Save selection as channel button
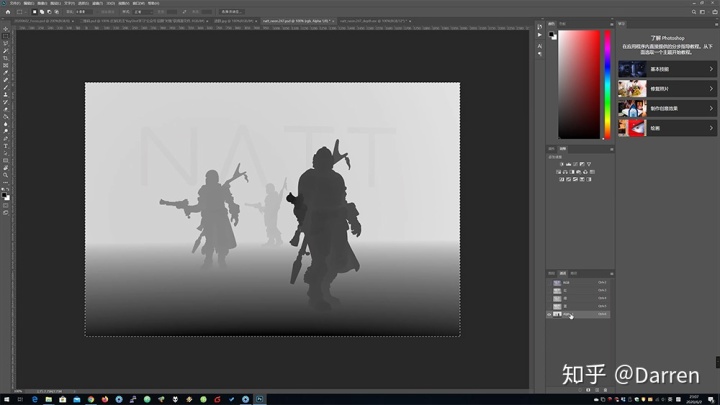Screen dimensions: 720x405 (588, 390)
